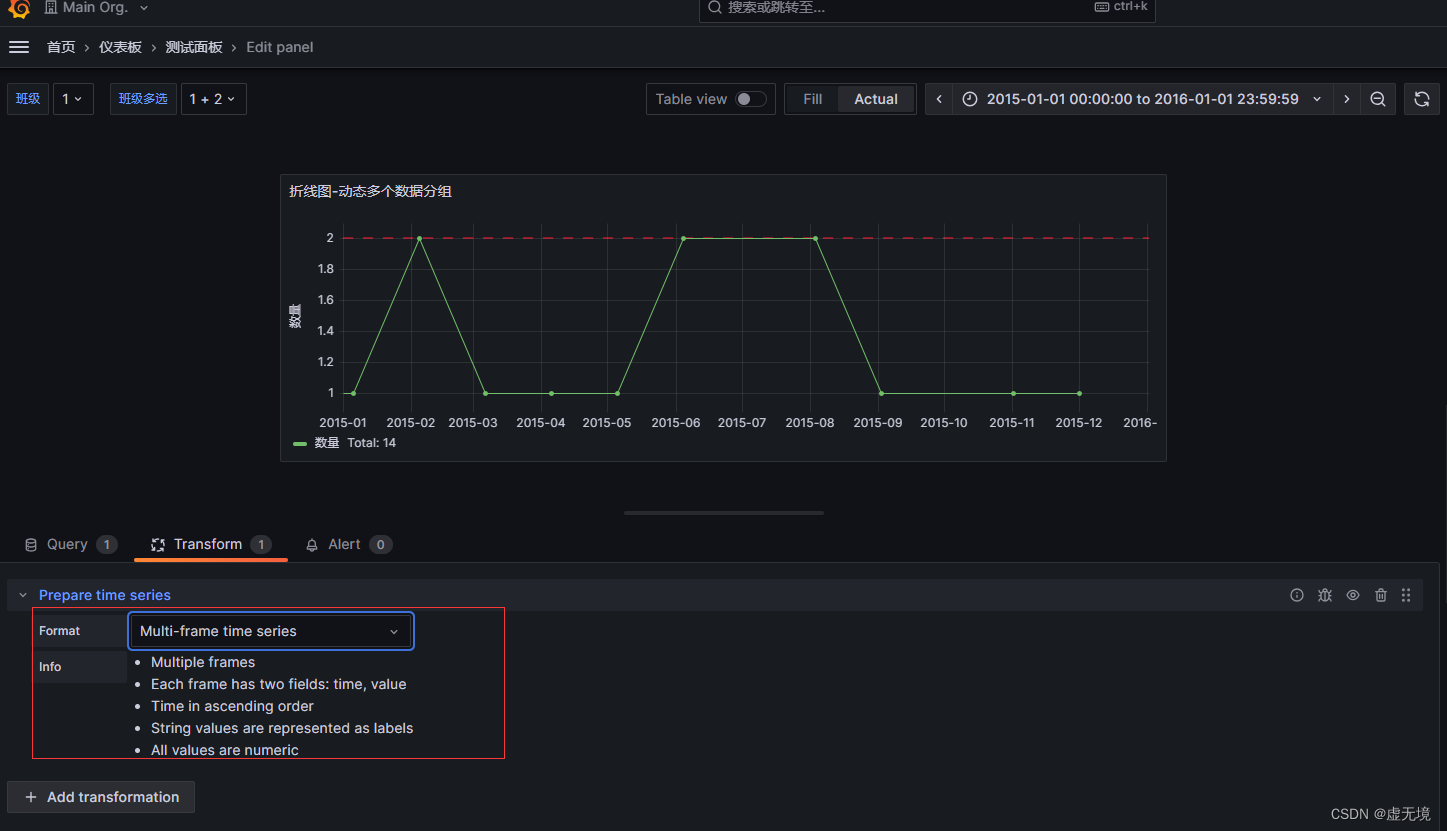Click the panel title 折线图-动态多个数据分组
This screenshot has width=1447, height=831.
(x=371, y=191)
